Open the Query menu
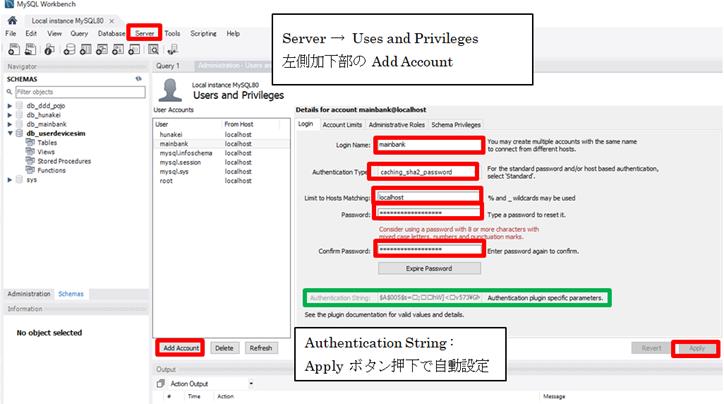This screenshot has height=404, width=724. (79, 33)
